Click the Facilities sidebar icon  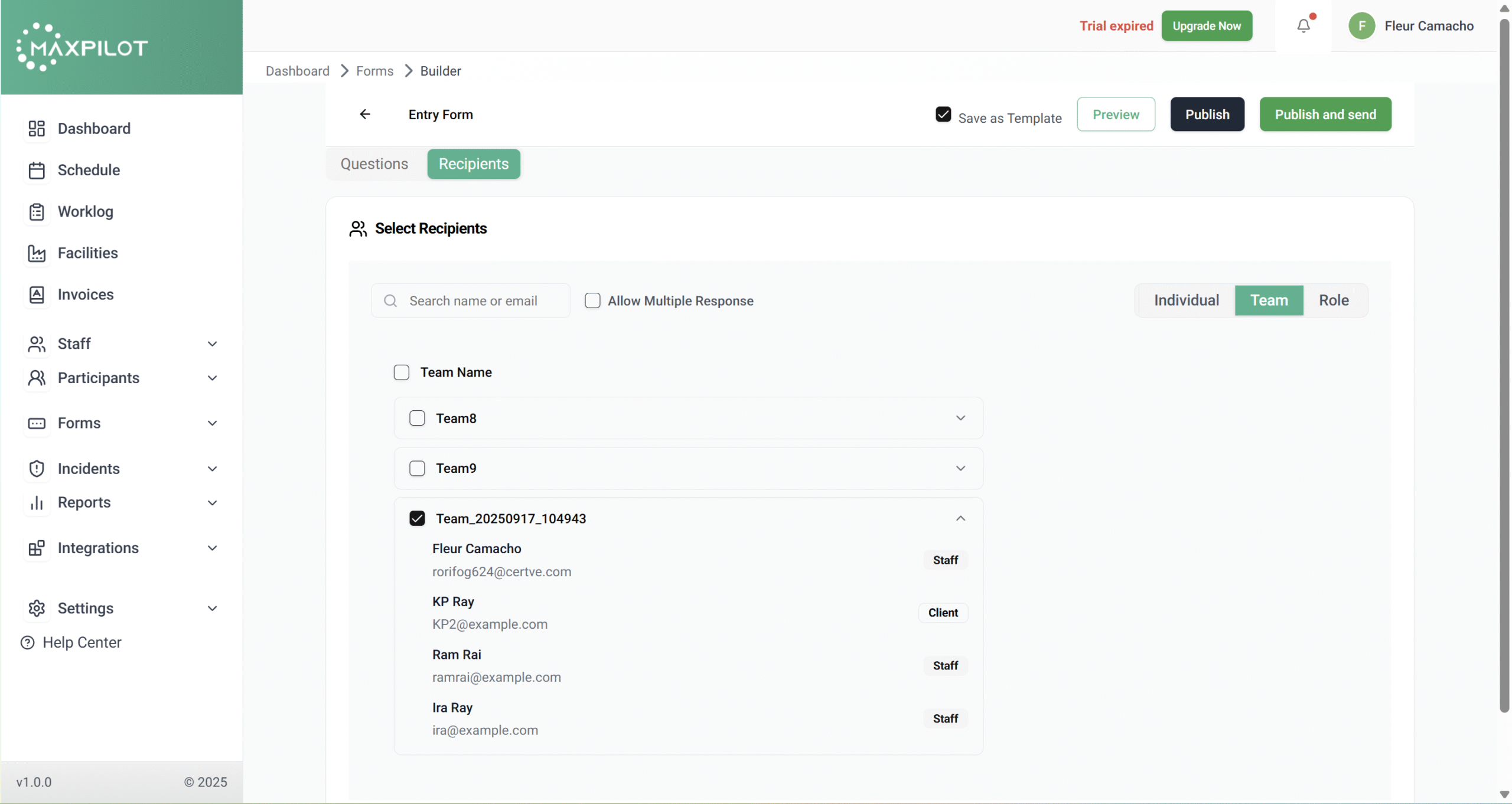pos(37,253)
